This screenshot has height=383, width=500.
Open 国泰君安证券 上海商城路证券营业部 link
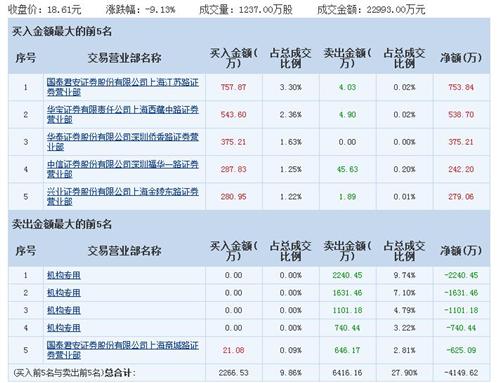click(122, 350)
